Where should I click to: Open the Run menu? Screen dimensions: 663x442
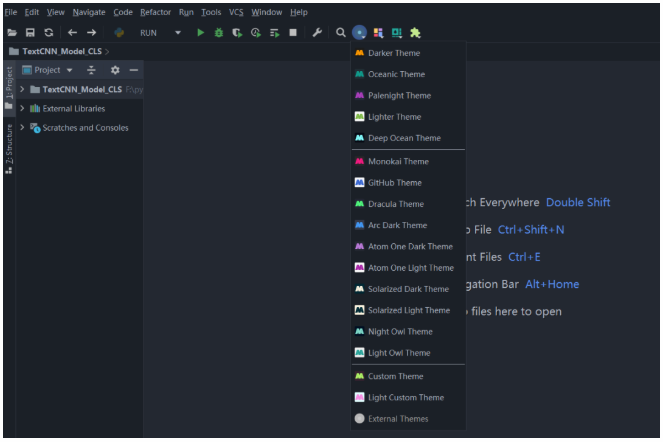click(x=186, y=12)
